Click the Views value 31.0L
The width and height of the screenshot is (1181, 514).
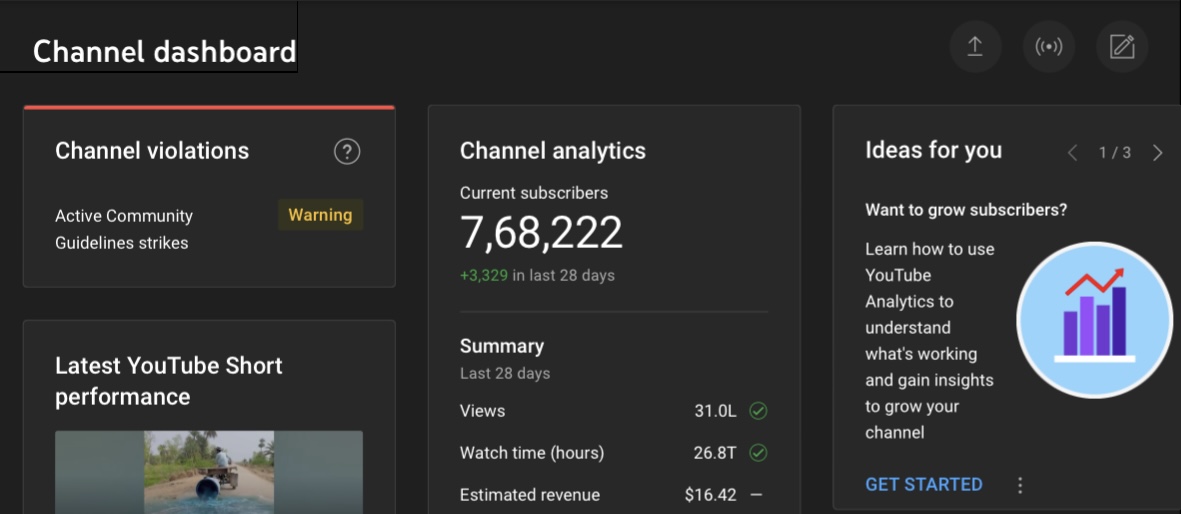click(715, 411)
